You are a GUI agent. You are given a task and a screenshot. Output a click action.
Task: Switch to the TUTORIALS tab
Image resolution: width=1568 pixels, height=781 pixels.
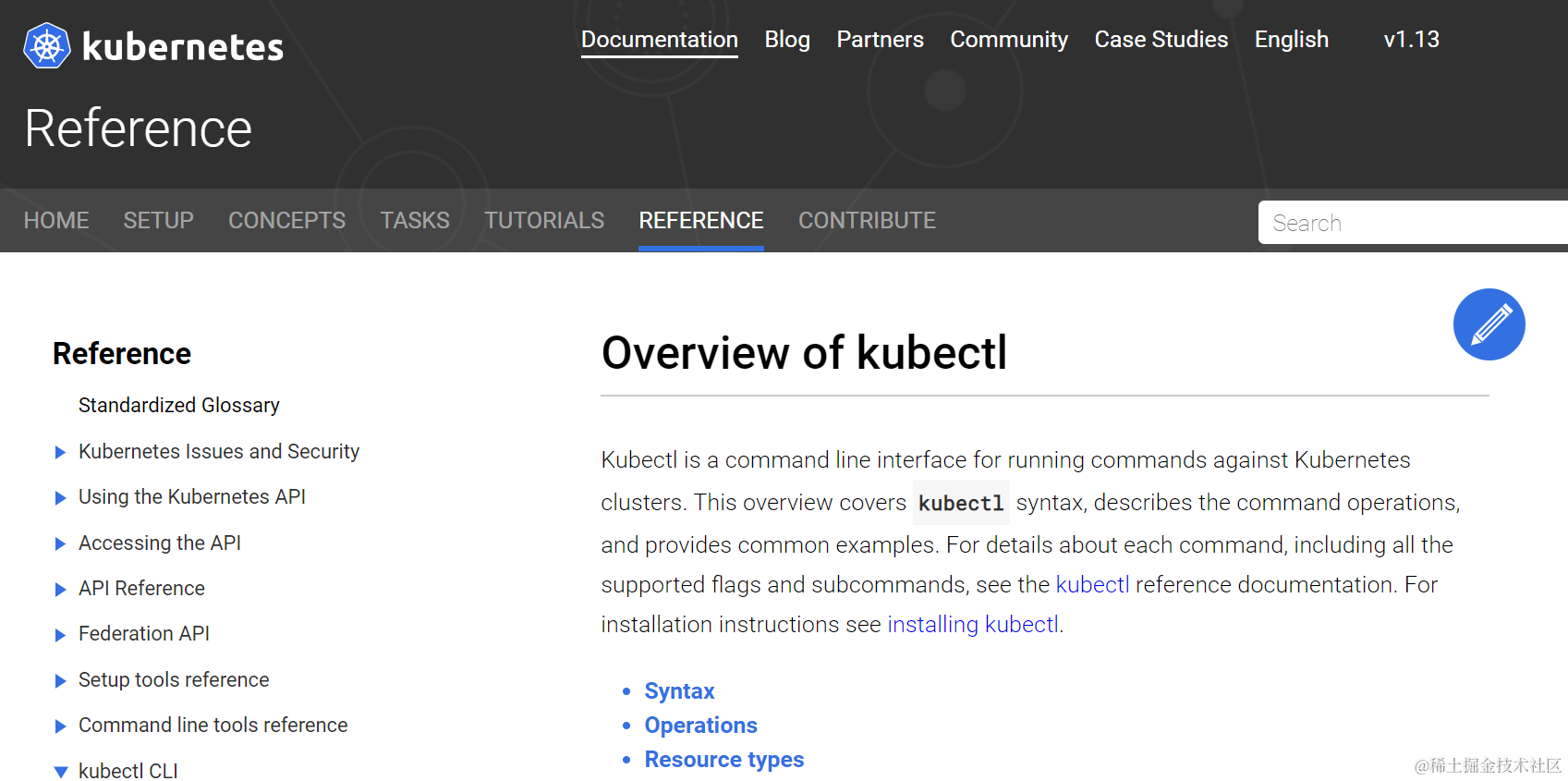click(x=544, y=220)
